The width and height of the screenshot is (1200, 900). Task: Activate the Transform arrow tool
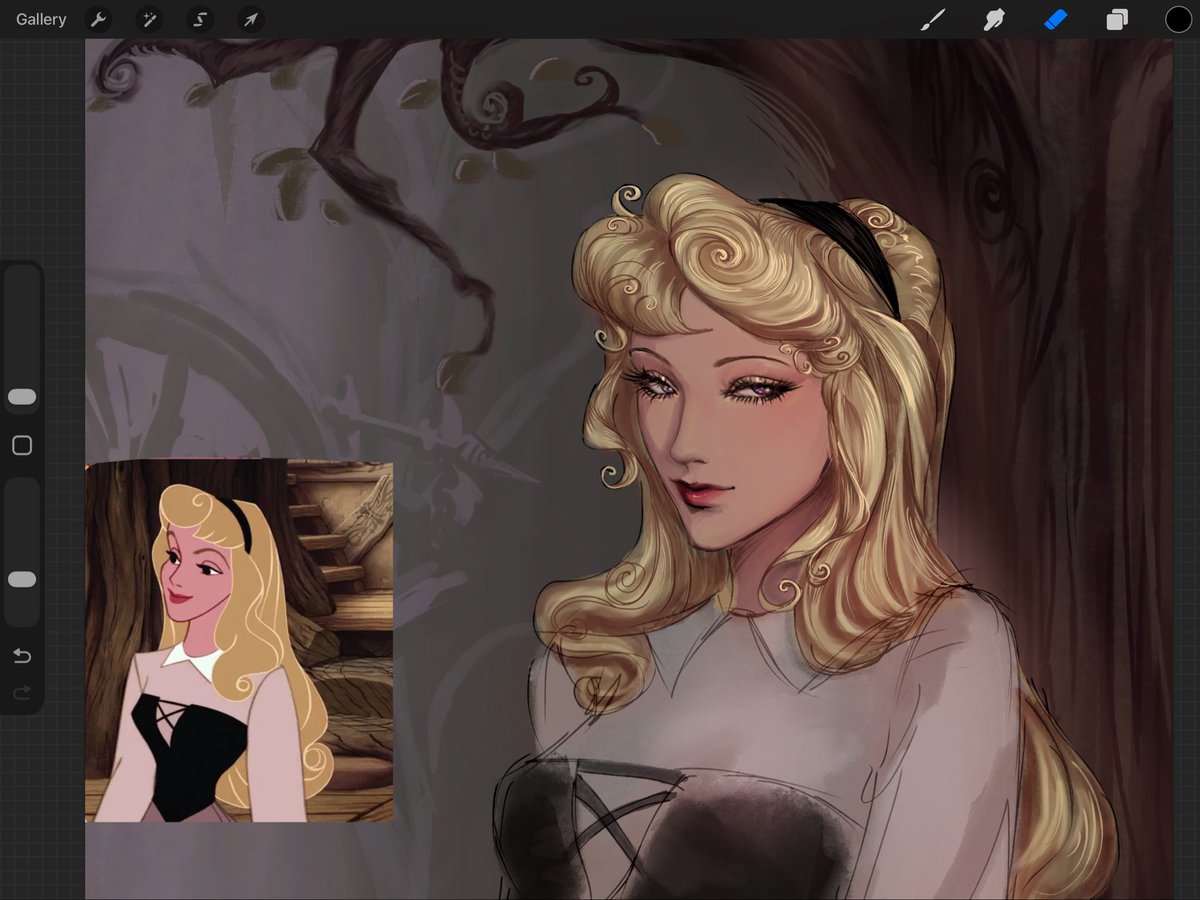pyautogui.click(x=251, y=19)
